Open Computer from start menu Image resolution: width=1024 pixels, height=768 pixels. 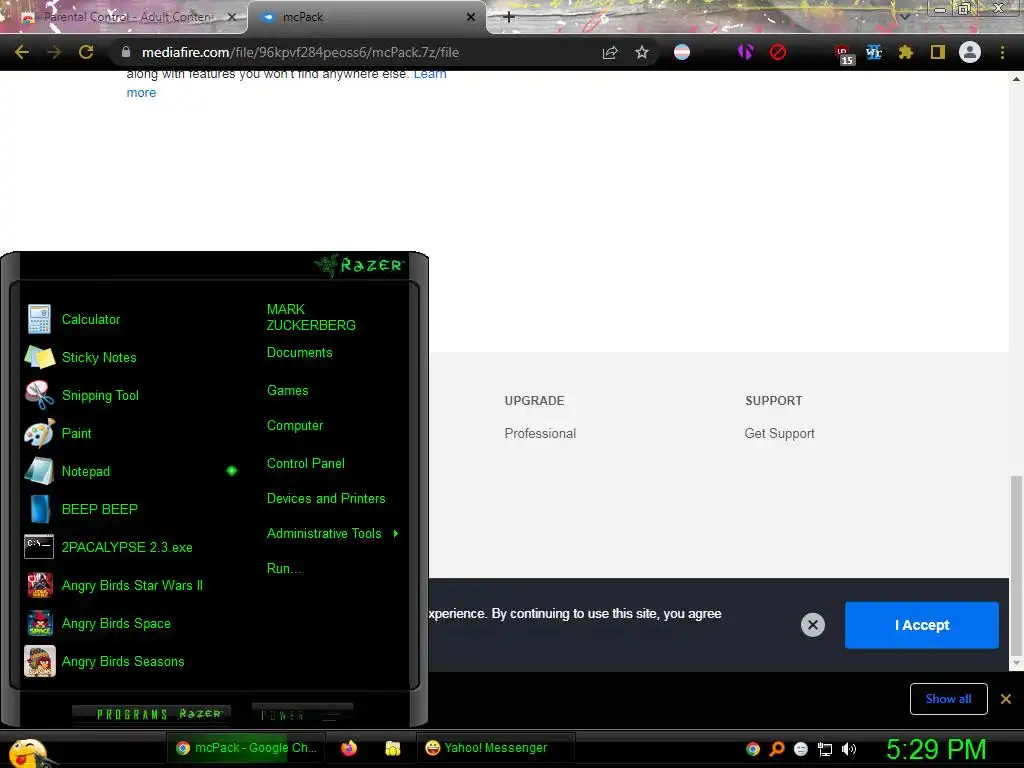295,426
